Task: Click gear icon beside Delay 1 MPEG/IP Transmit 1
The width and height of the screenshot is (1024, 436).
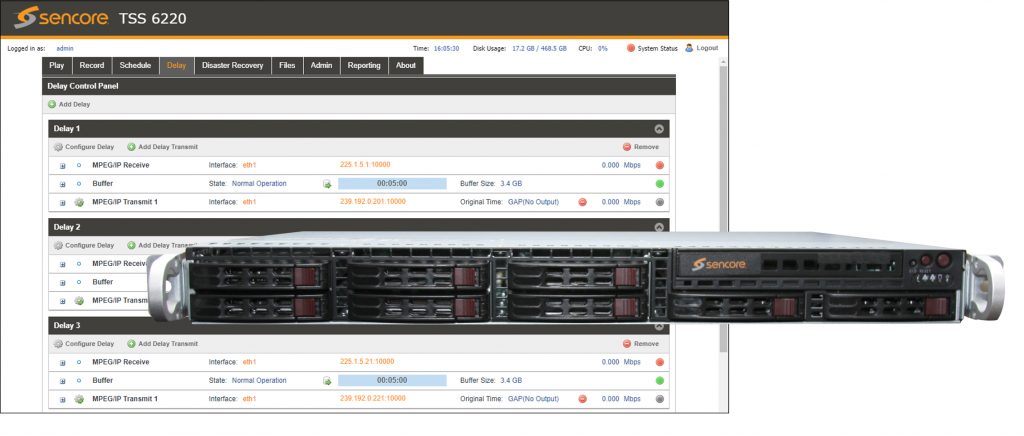Action: pyautogui.click(x=79, y=202)
